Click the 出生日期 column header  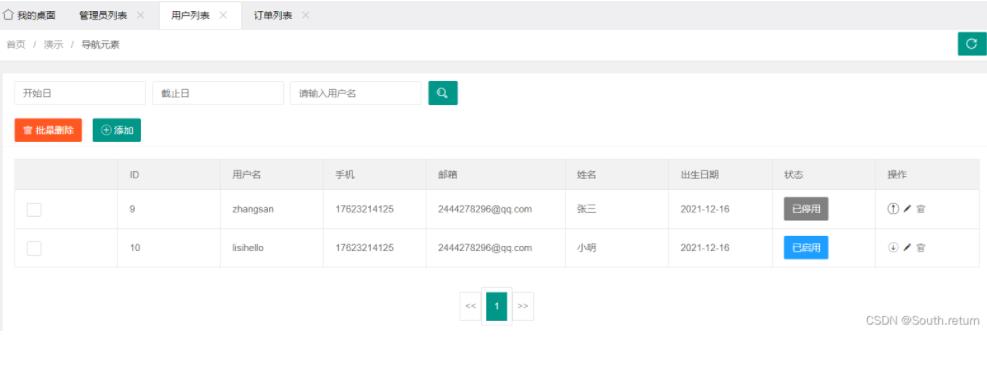[x=699, y=175]
